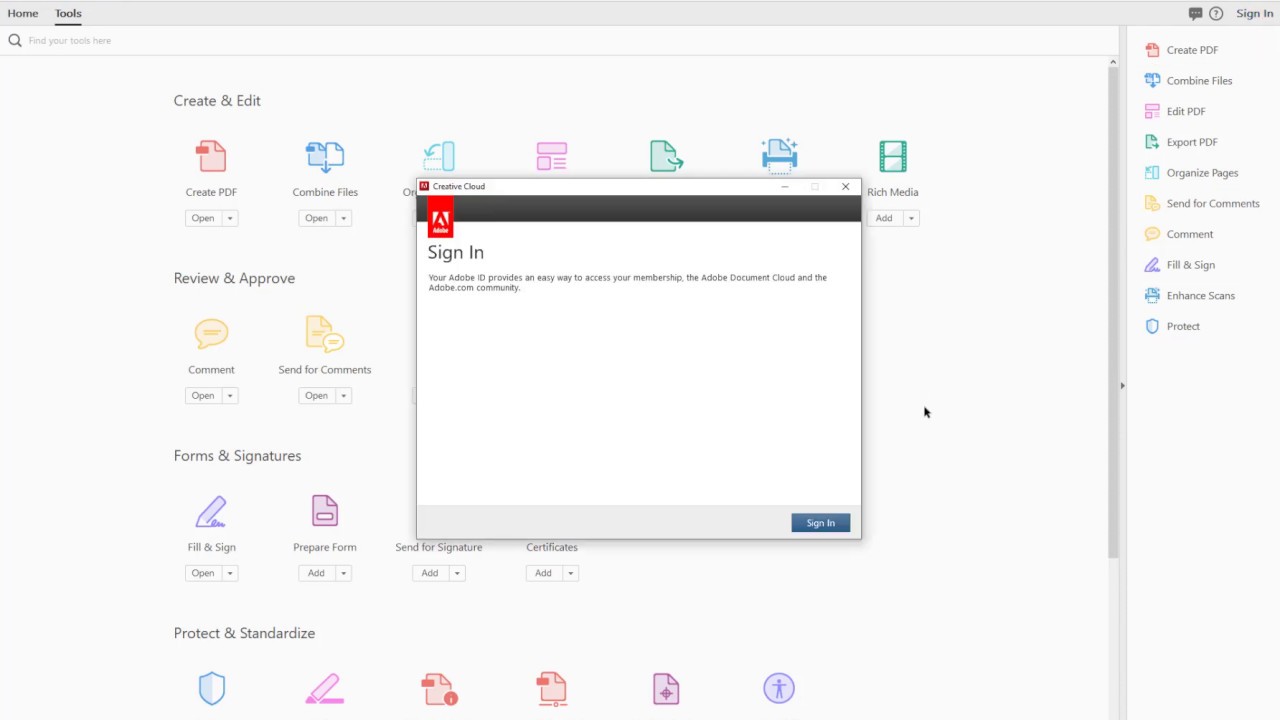
Task: Collapse the right pane using the arrow handle
Action: click(x=1122, y=386)
